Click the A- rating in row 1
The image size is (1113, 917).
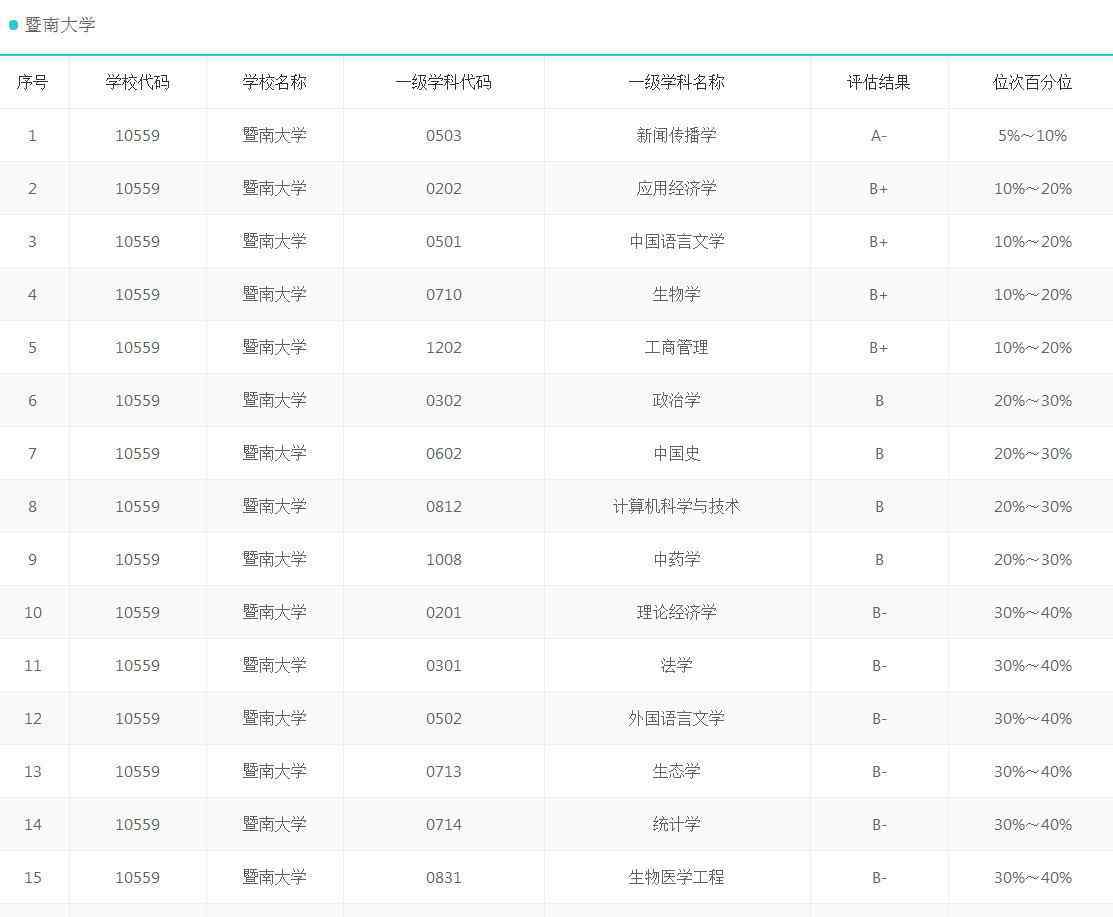click(878, 135)
